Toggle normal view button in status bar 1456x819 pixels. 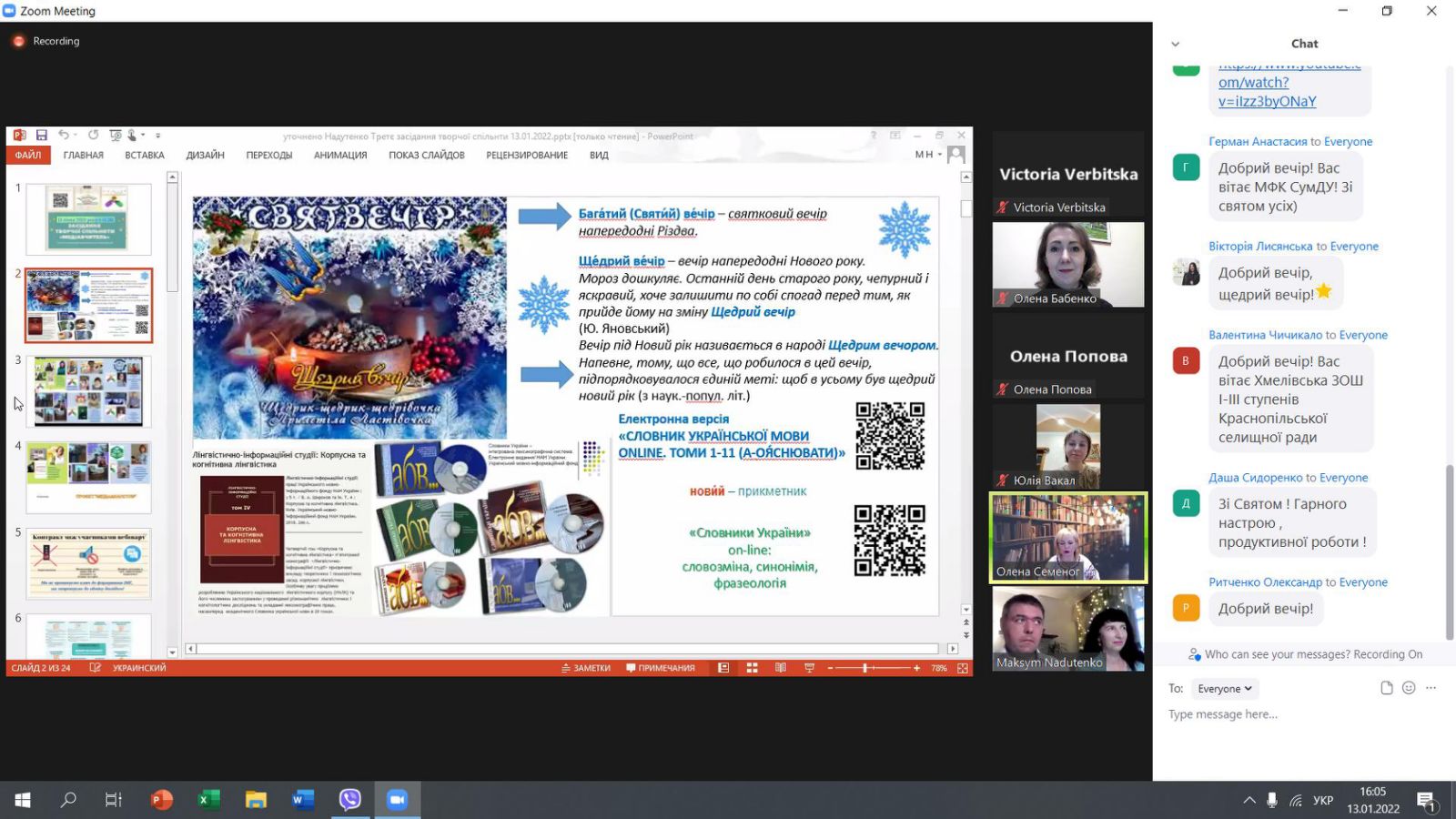pos(723,668)
